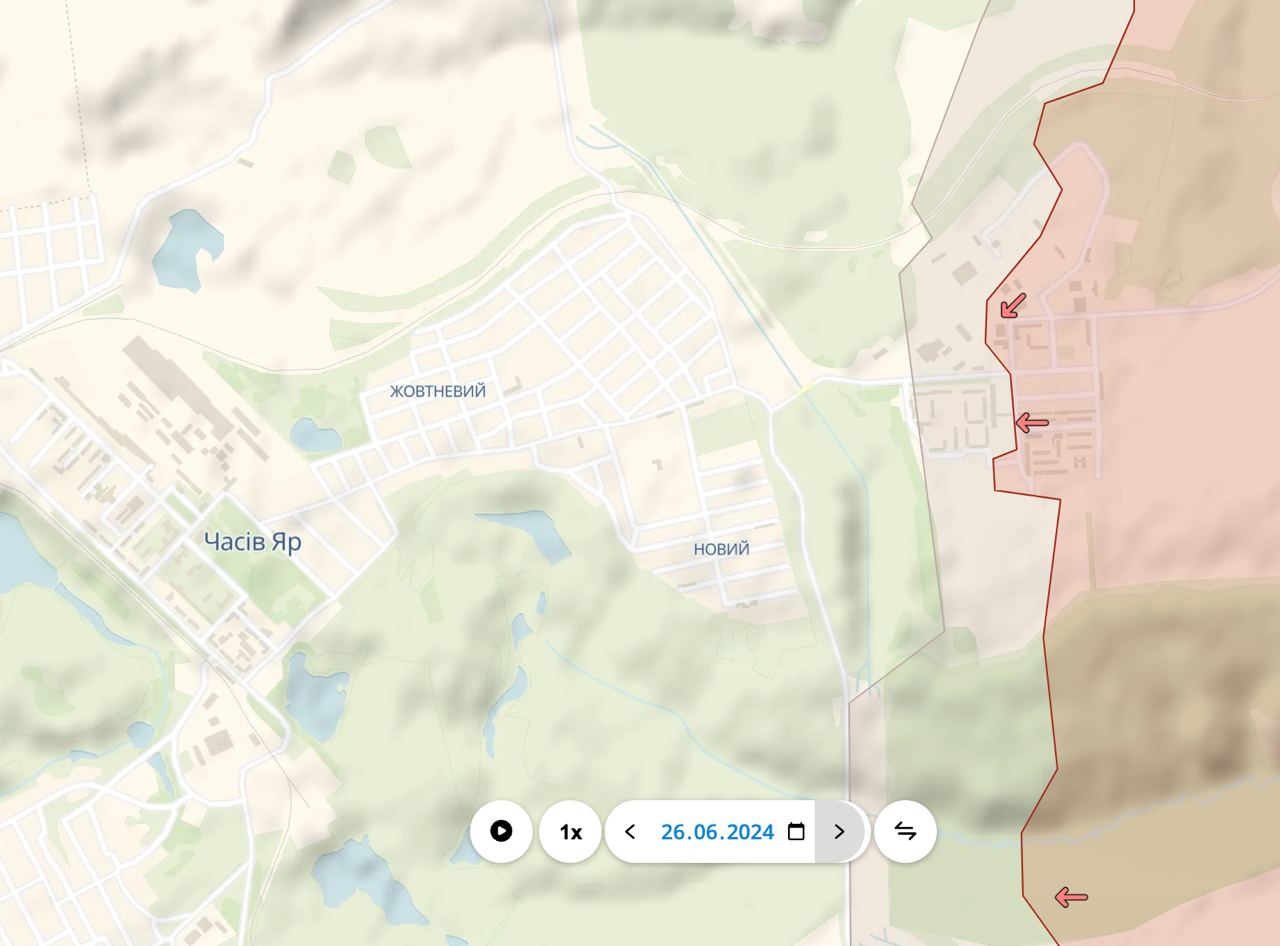This screenshot has width=1280, height=946.
Task: Select the lowest attack arrow in brown zone
Action: [x=1071, y=898]
